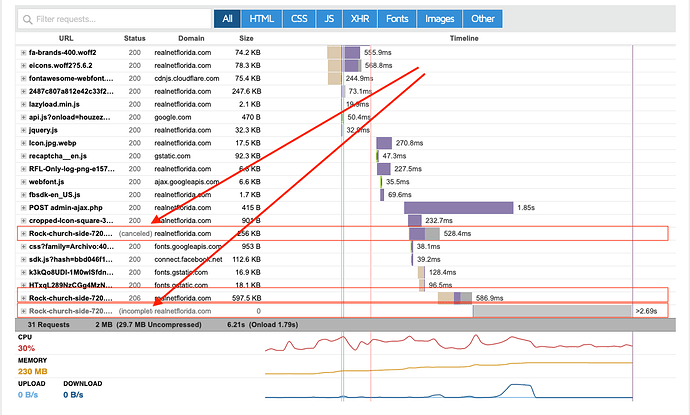
Task: Select the JS filter tab
Action: (329, 19)
